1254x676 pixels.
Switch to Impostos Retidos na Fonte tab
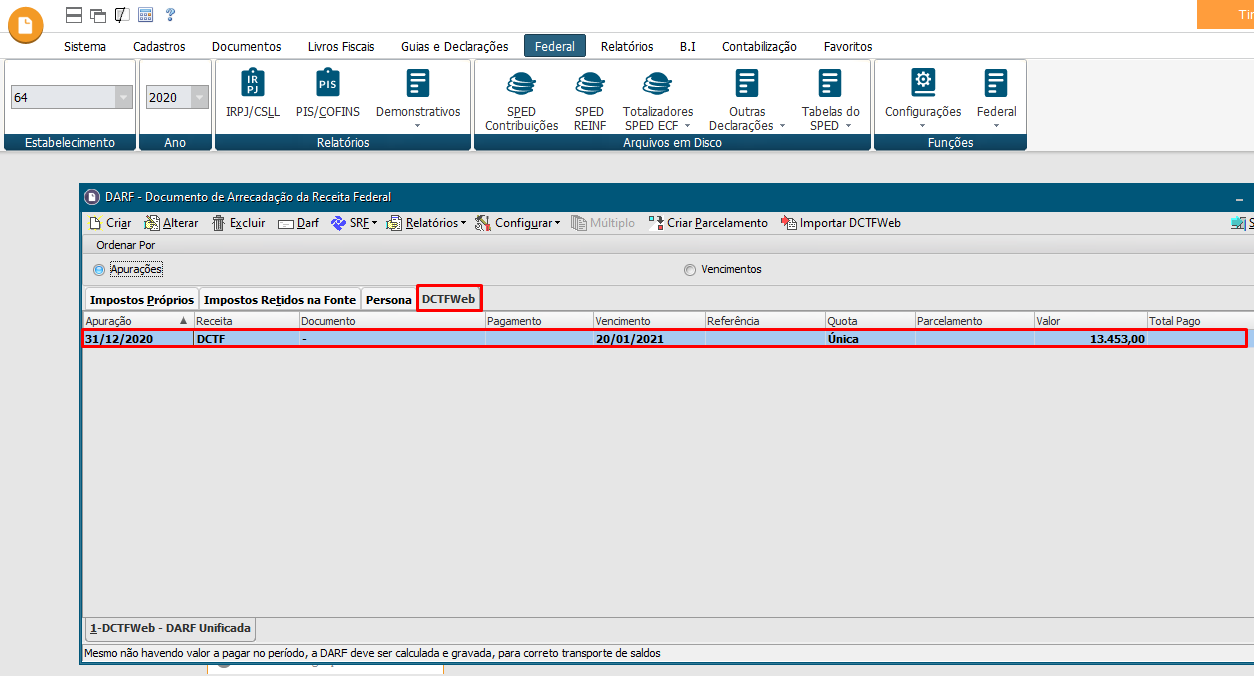[x=279, y=300]
